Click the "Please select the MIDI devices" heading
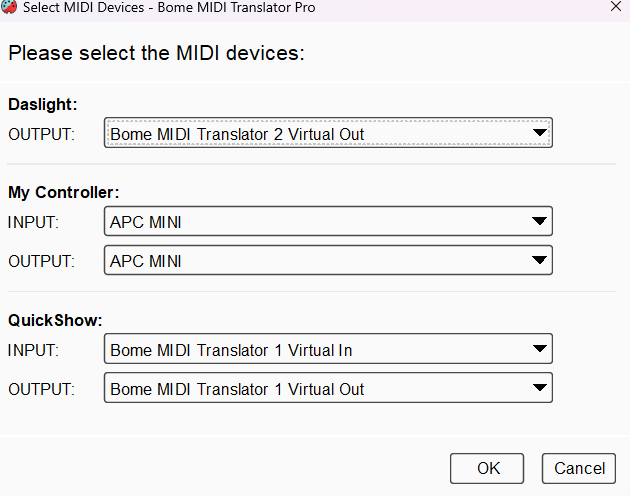630x496 pixels. point(156,53)
